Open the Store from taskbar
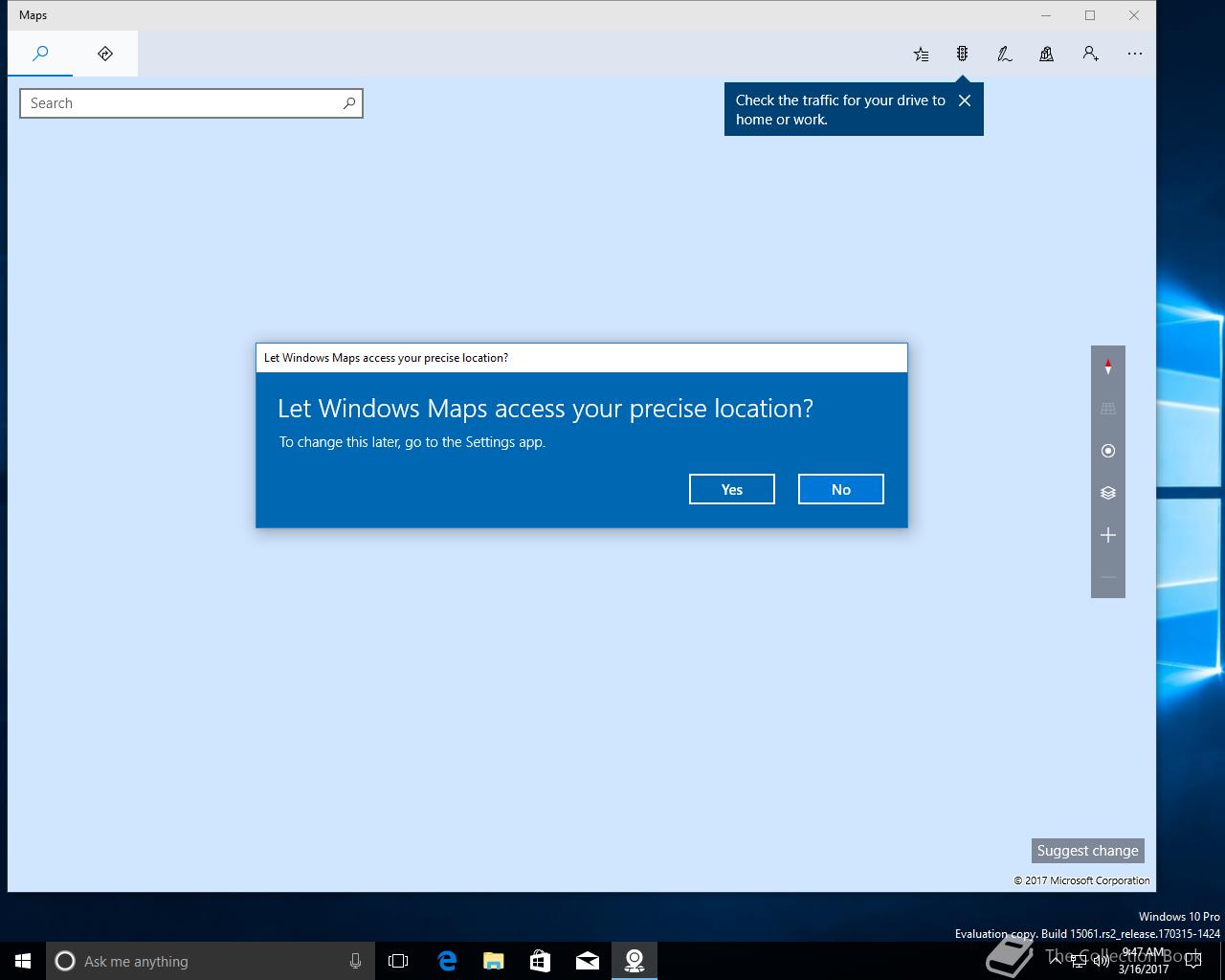Screen dimensions: 1225x980 (541, 961)
